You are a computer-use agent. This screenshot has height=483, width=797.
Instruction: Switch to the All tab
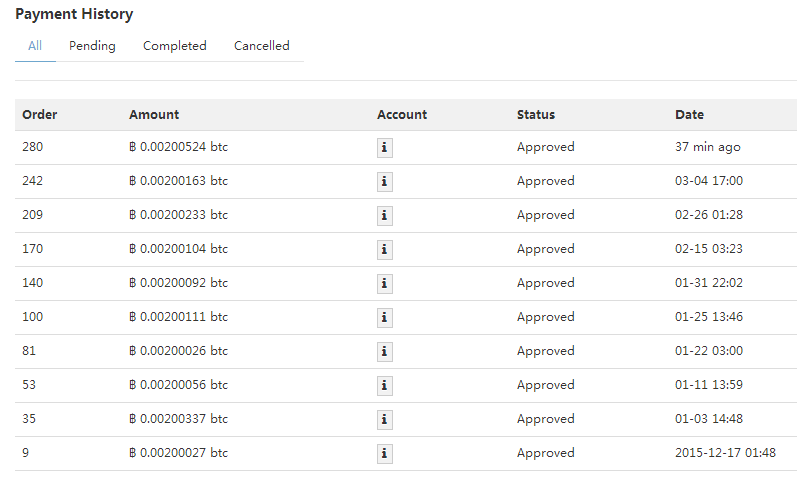coord(35,46)
